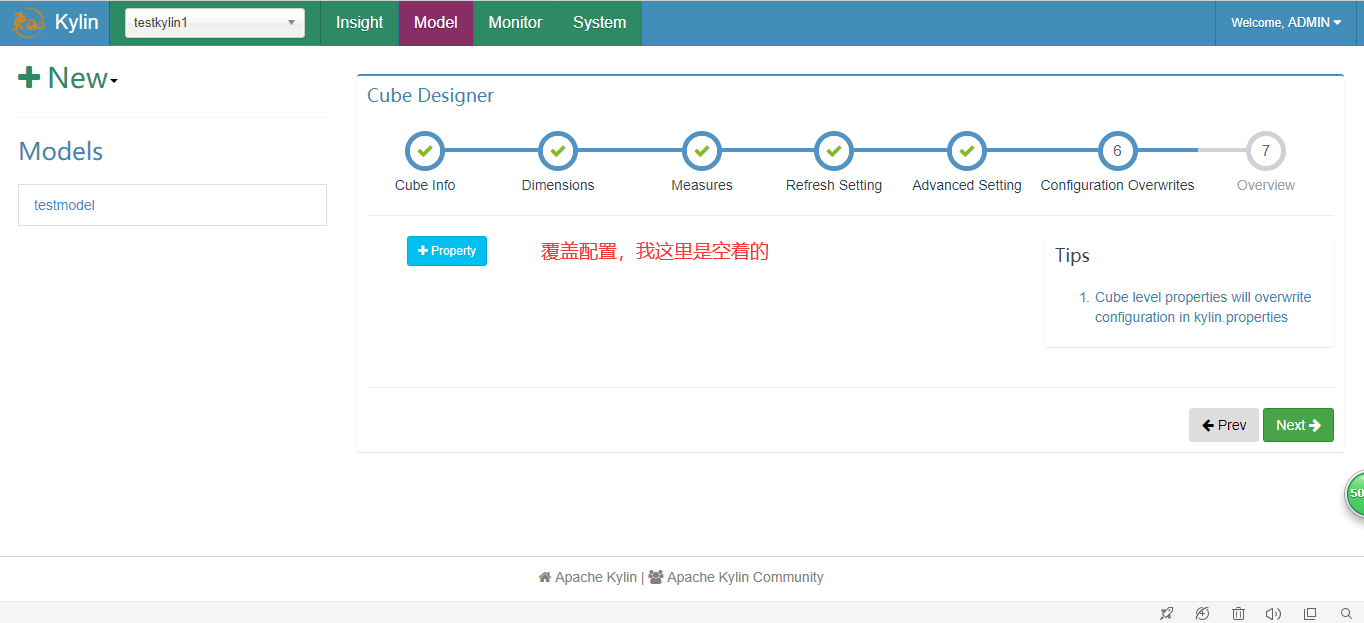
Task: Click the Cube Info step circle
Action: point(425,151)
